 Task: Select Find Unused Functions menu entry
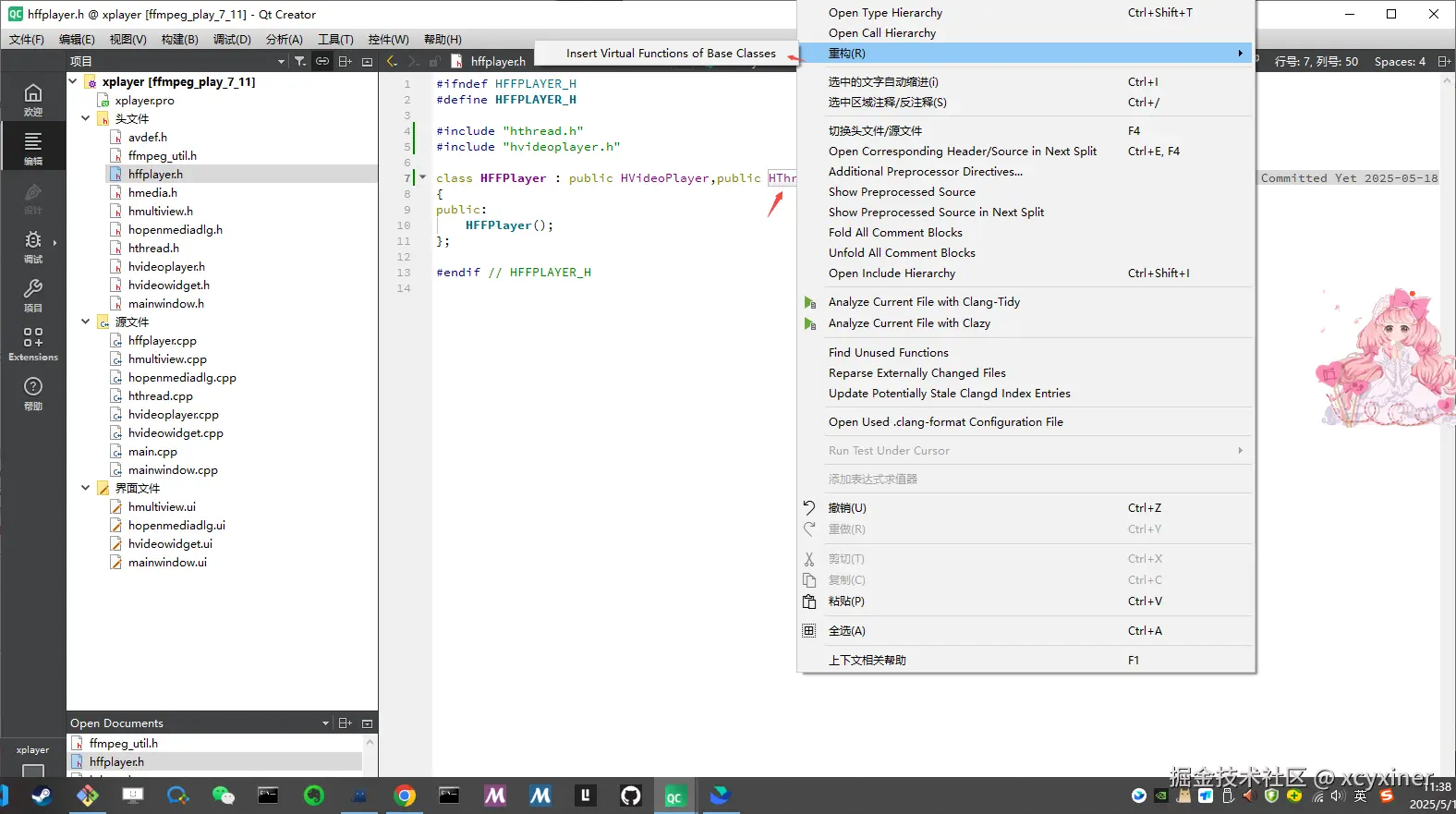click(888, 353)
